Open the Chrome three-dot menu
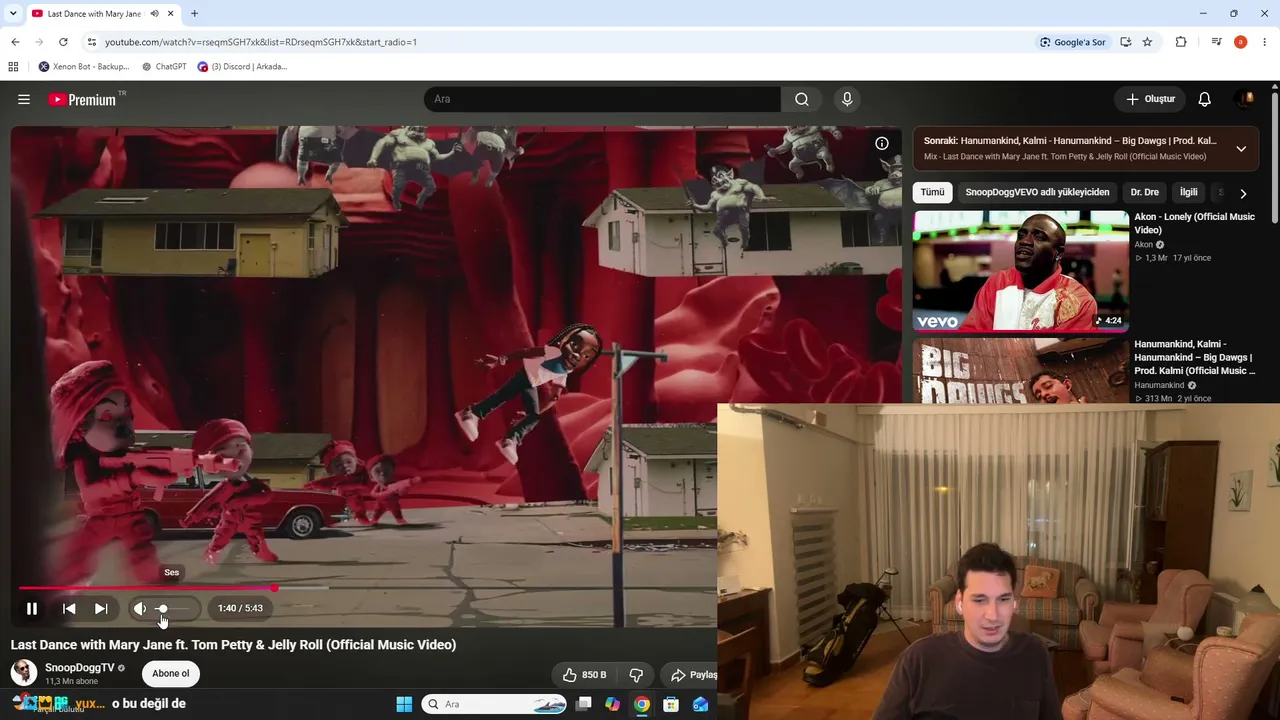 (1265, 42)
